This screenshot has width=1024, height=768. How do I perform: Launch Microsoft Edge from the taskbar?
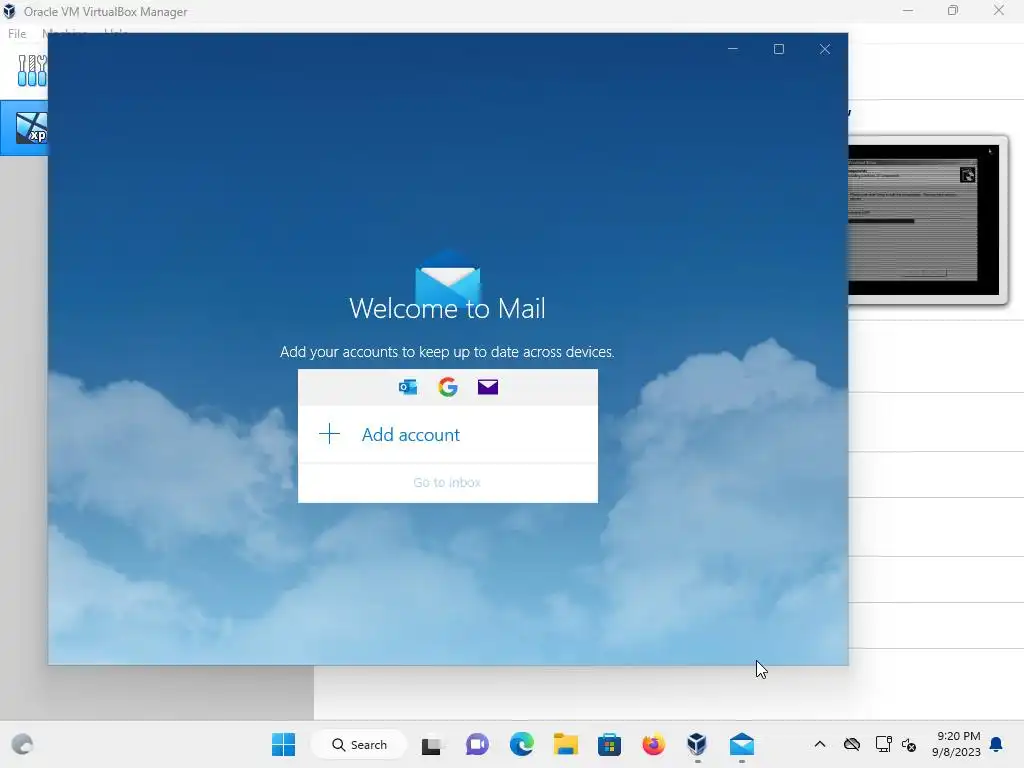(521, 744)
